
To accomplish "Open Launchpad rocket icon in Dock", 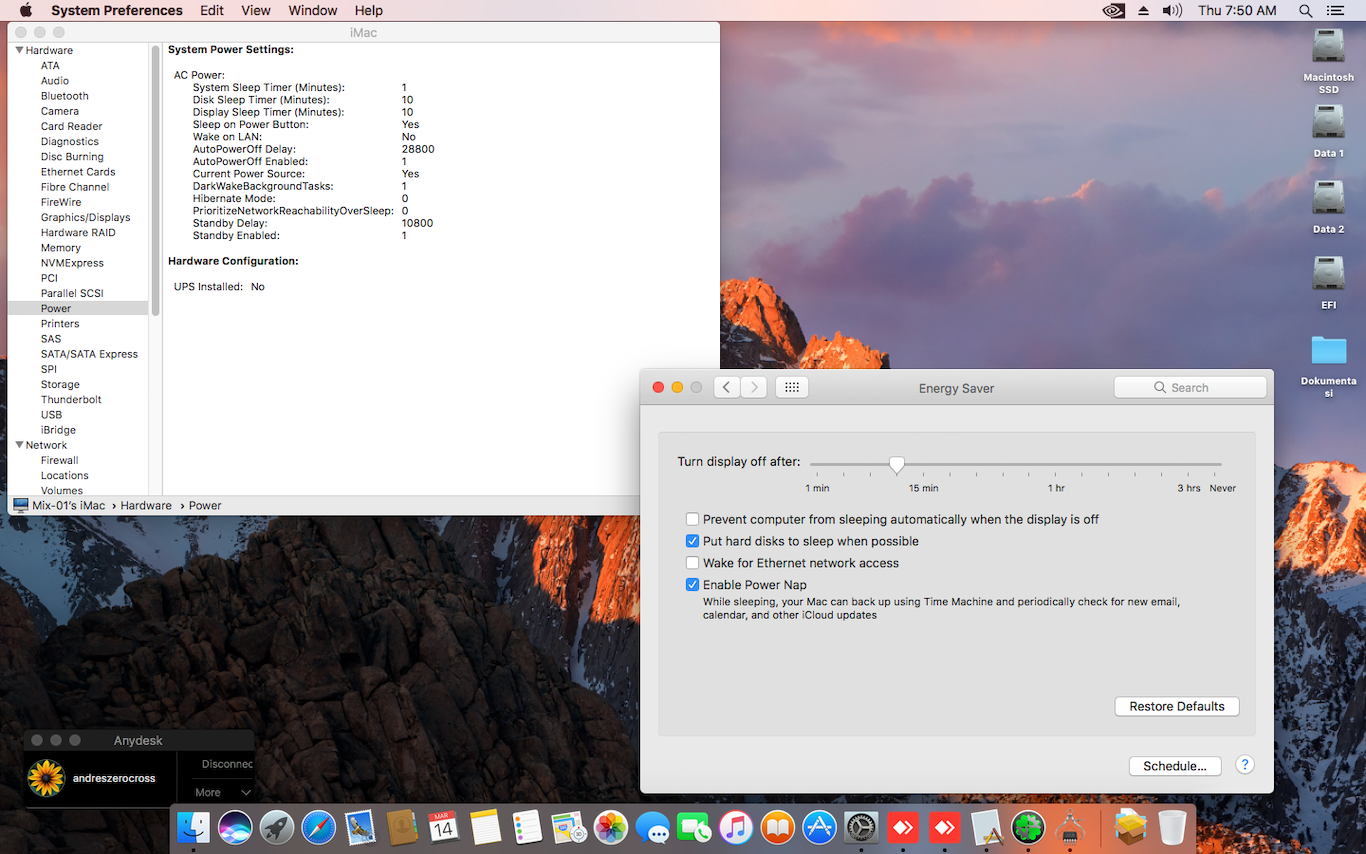I will [x=277, y=827].
